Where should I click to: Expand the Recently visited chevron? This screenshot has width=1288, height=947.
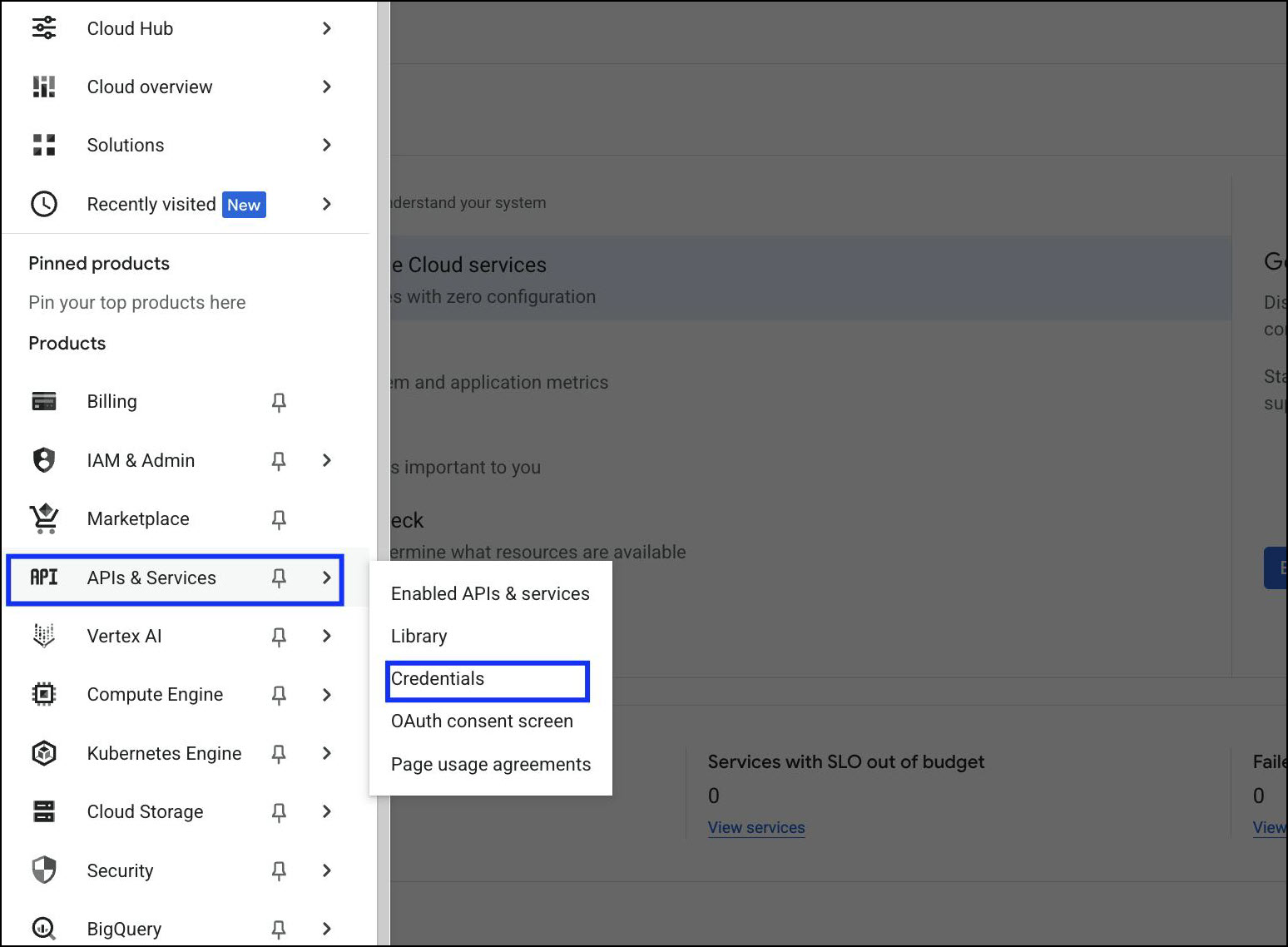pos(326,204)
